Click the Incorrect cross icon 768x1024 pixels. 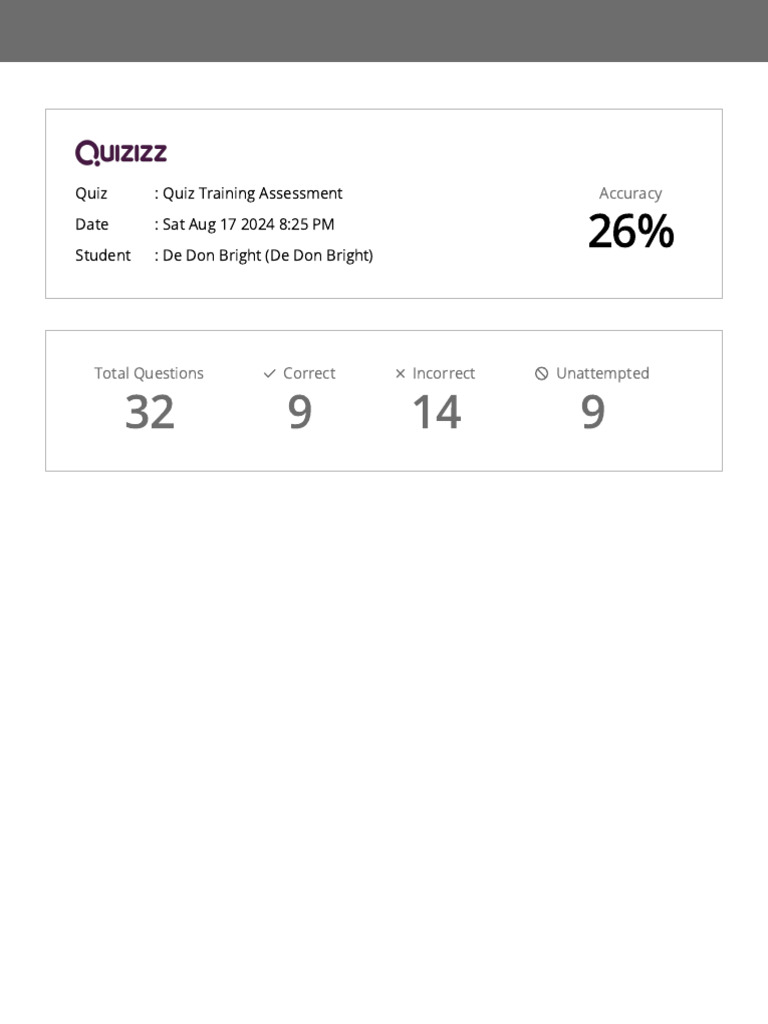400,374
